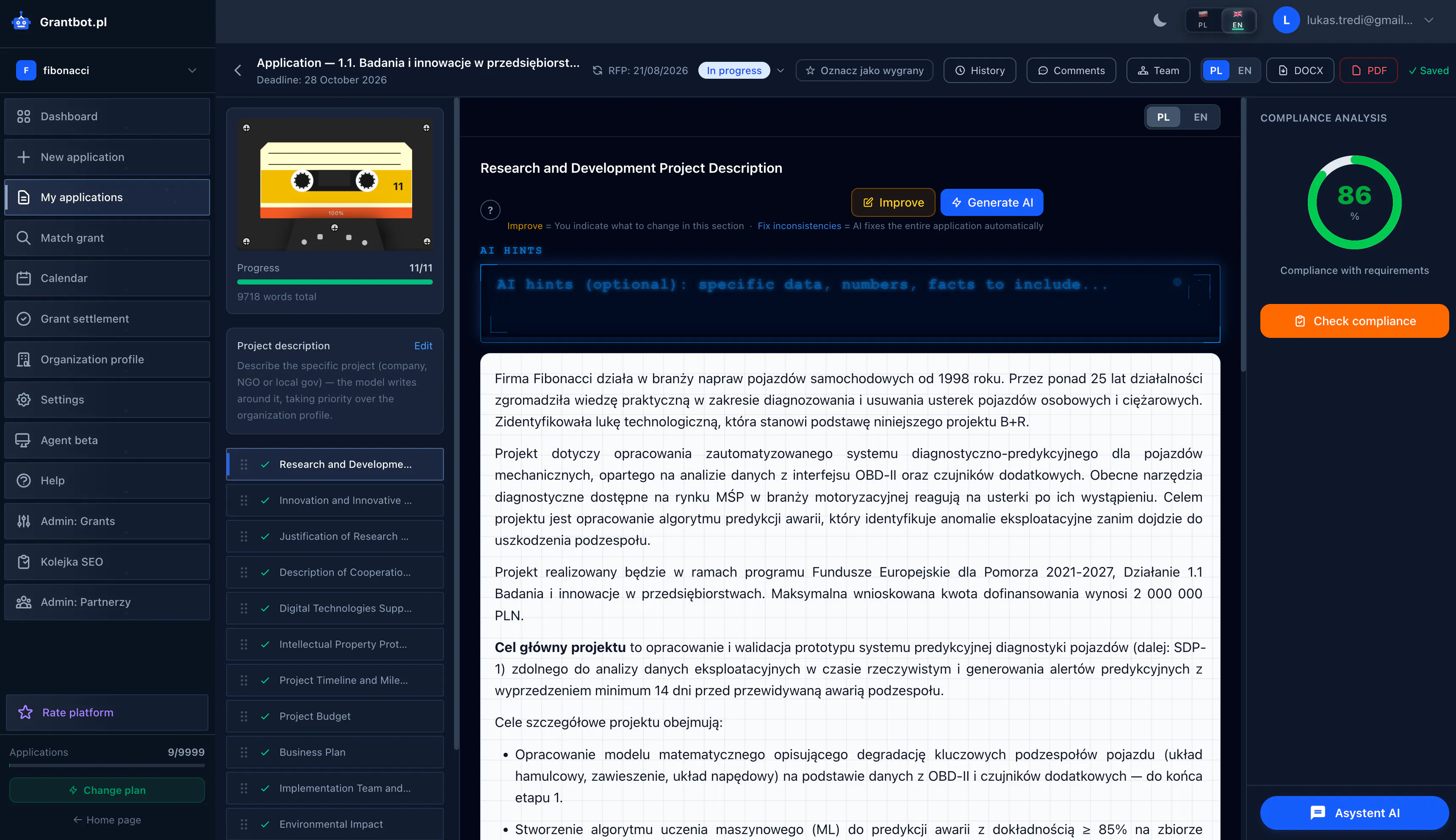Switch site language to PL flag
This screenshot has height=840, width=1456.
click(x=1203, y=20)
